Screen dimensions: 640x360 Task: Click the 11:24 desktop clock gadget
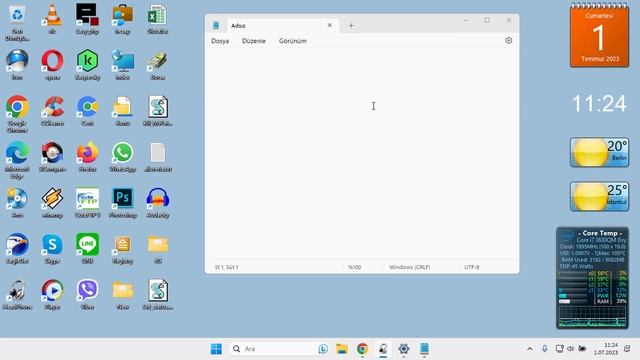[599, 103]
